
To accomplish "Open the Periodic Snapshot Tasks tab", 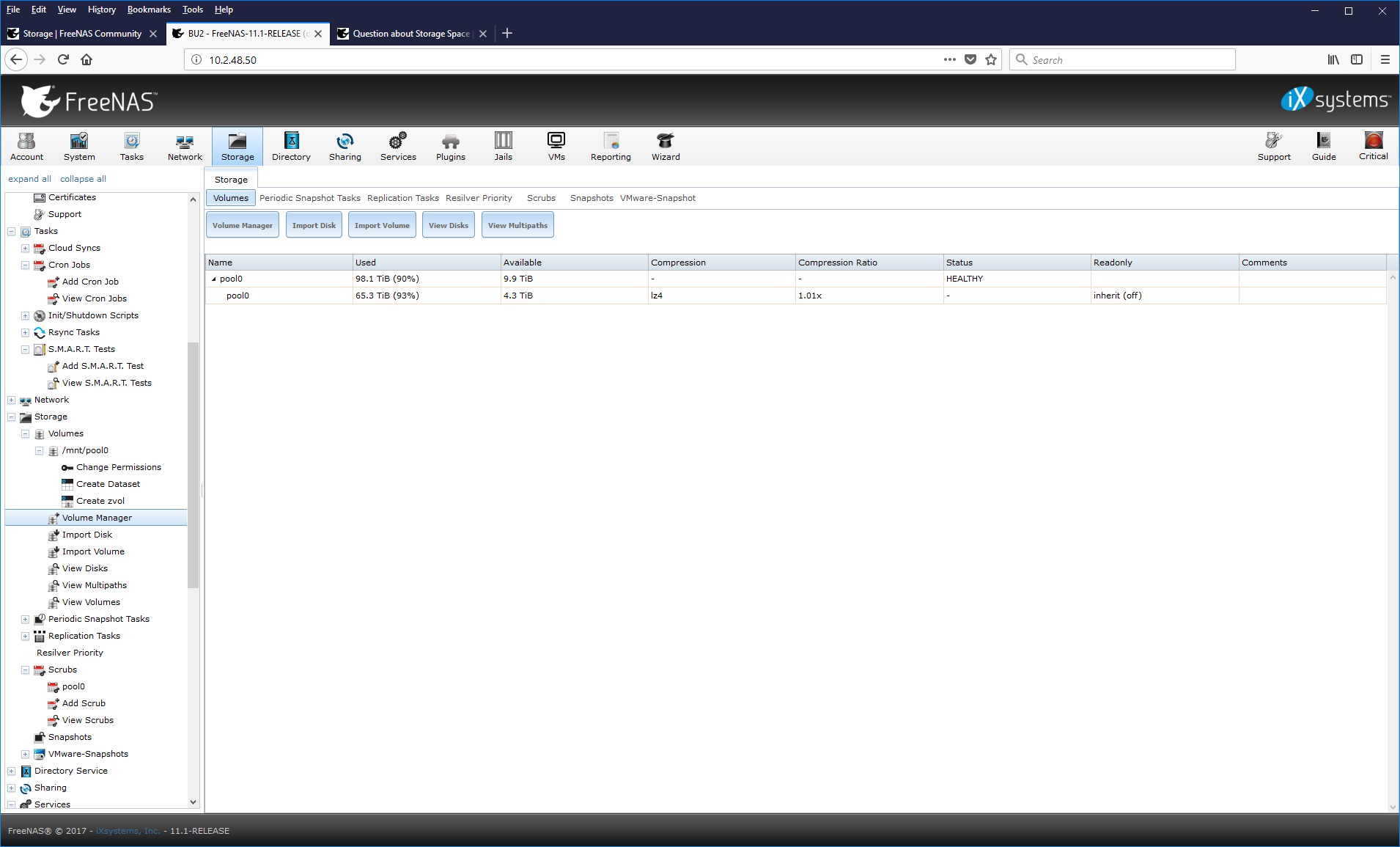I will pyautogui.click(x=310, y=198).
